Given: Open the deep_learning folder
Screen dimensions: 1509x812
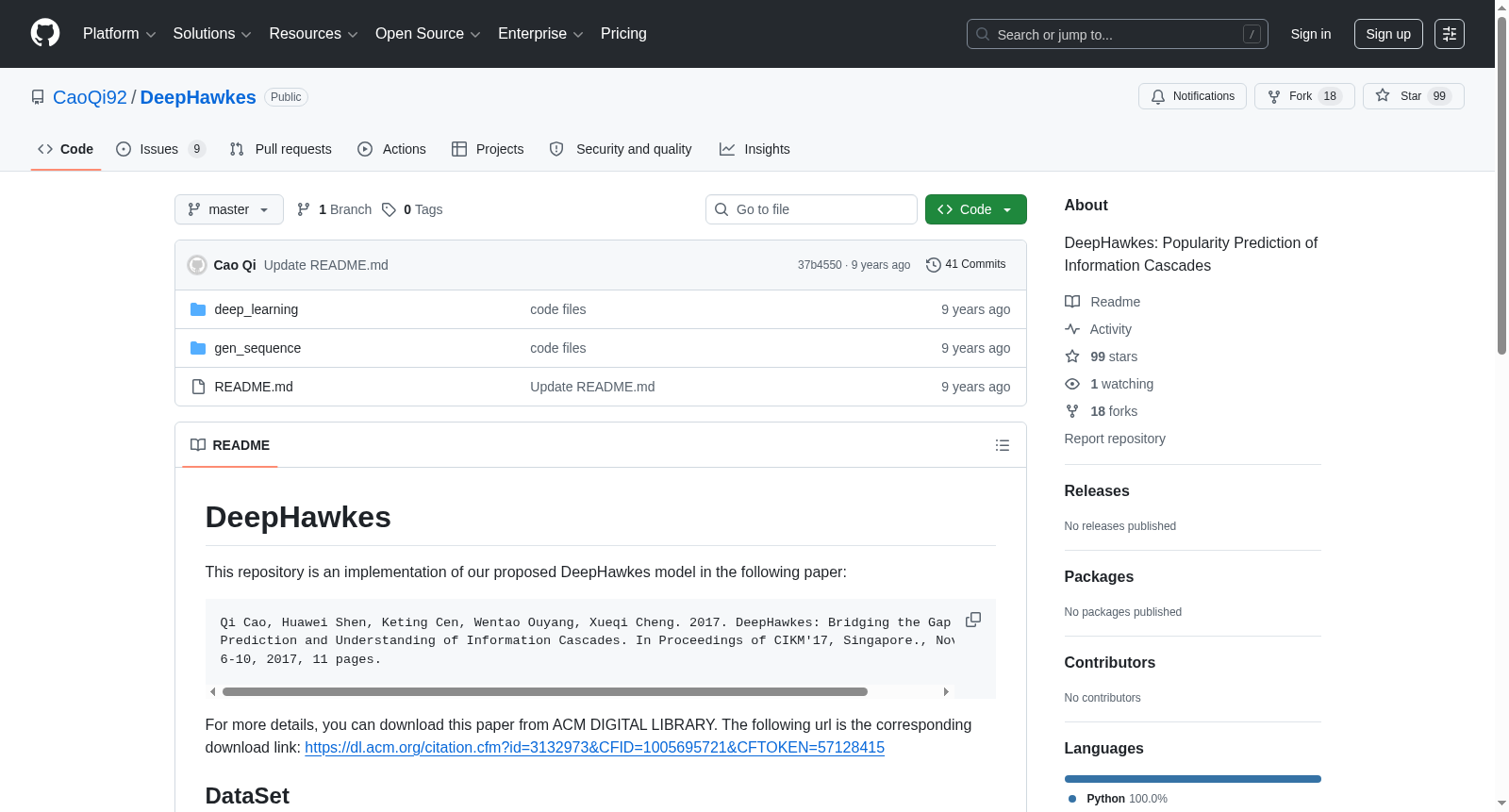Looking at the screenshot, I should [x=257, y=309].
